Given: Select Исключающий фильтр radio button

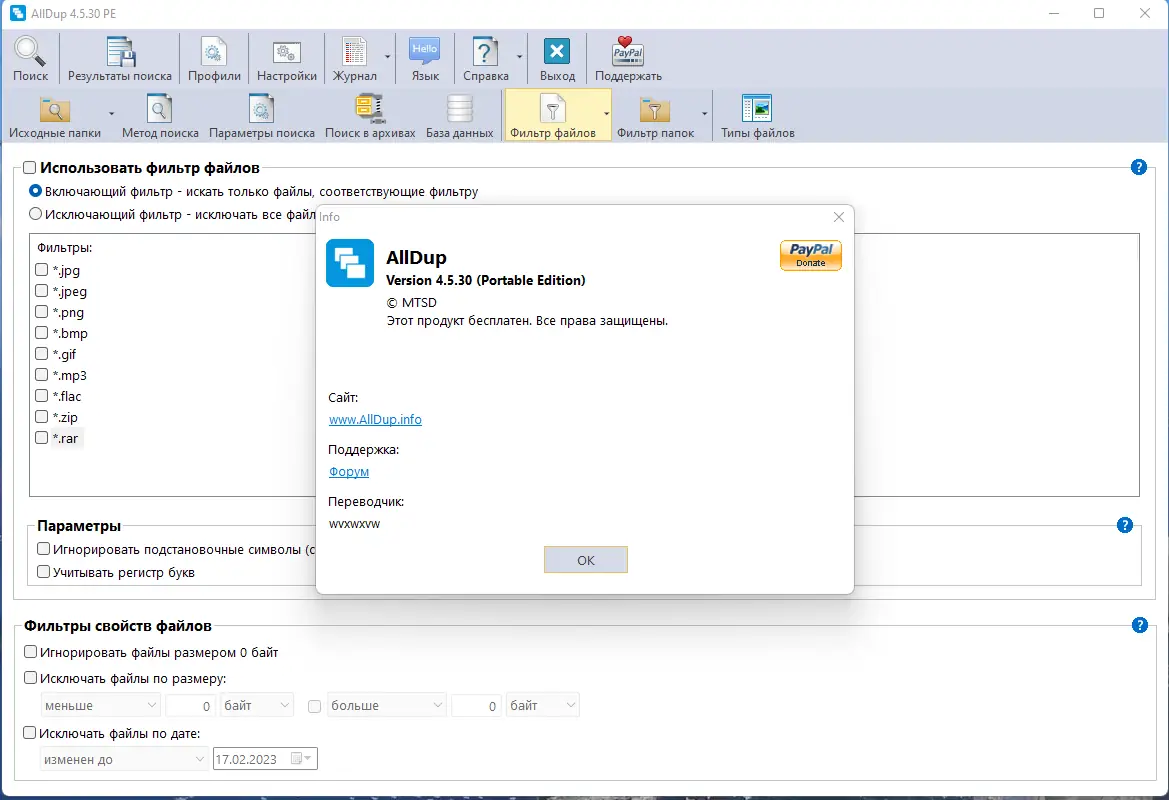Looking at the screenshot, I should 35,214.
